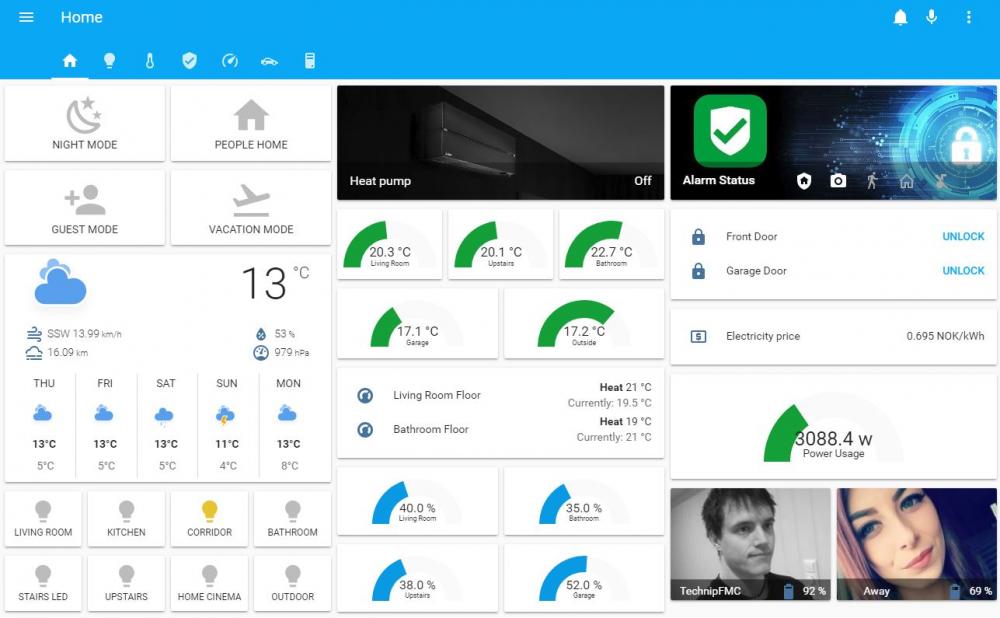
Task: Toggle Night Mode
Action: [x=85, y=123]
